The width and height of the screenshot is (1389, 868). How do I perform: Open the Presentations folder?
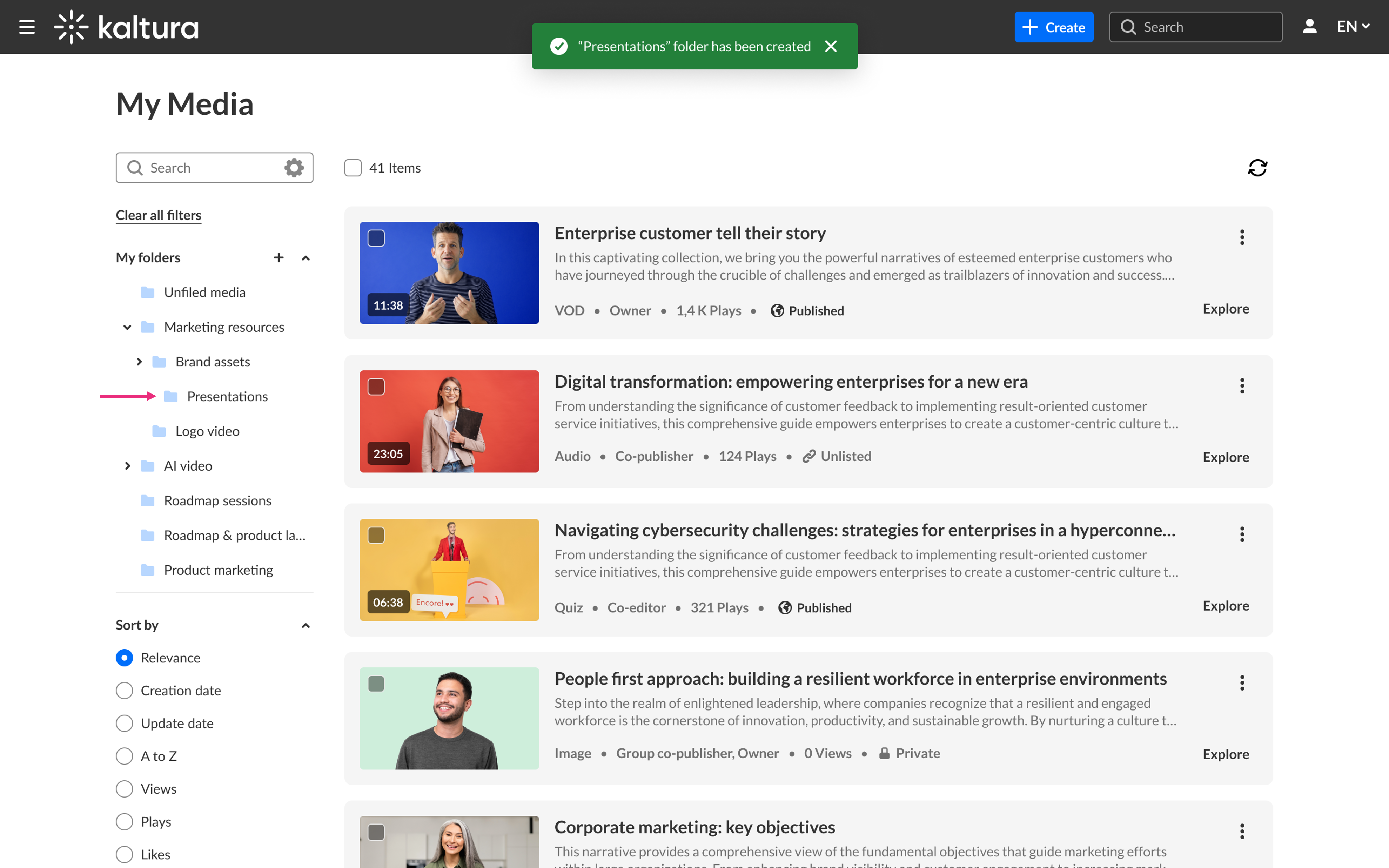pos(227,397)
